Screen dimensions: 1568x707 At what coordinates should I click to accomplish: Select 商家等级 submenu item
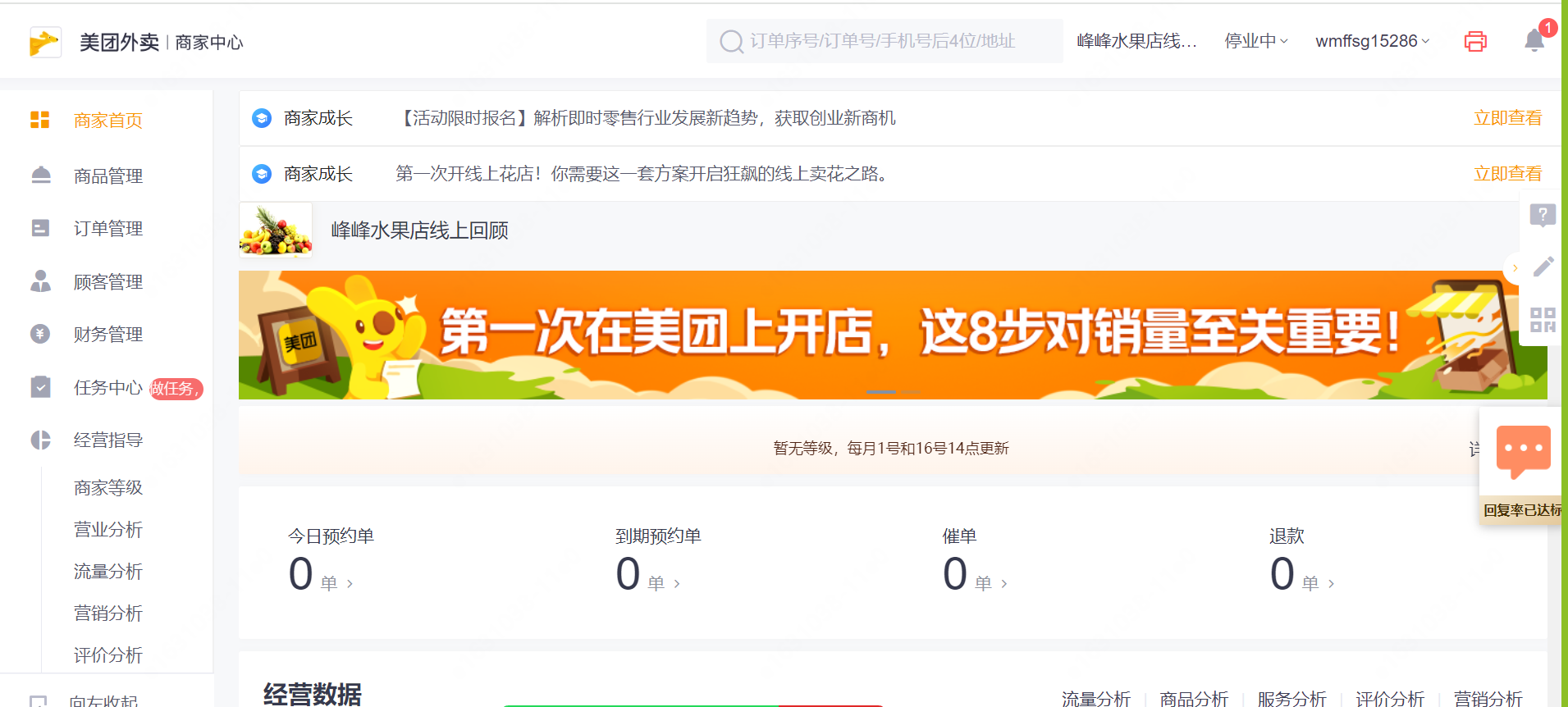(107, 488)
